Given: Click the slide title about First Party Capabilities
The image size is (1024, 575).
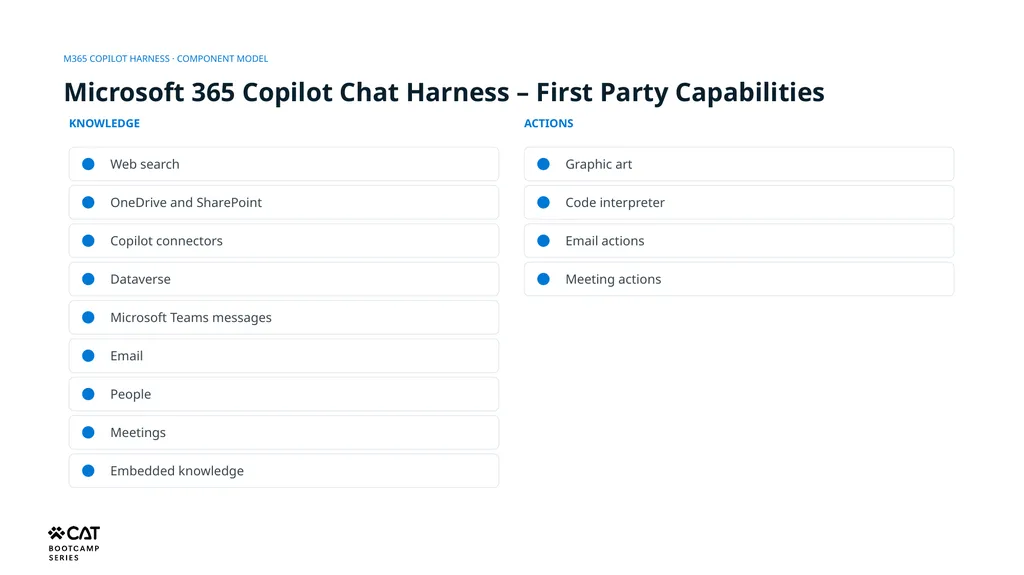Looking at the screenshot, I should pyautogui.click(x=444, y=92).
